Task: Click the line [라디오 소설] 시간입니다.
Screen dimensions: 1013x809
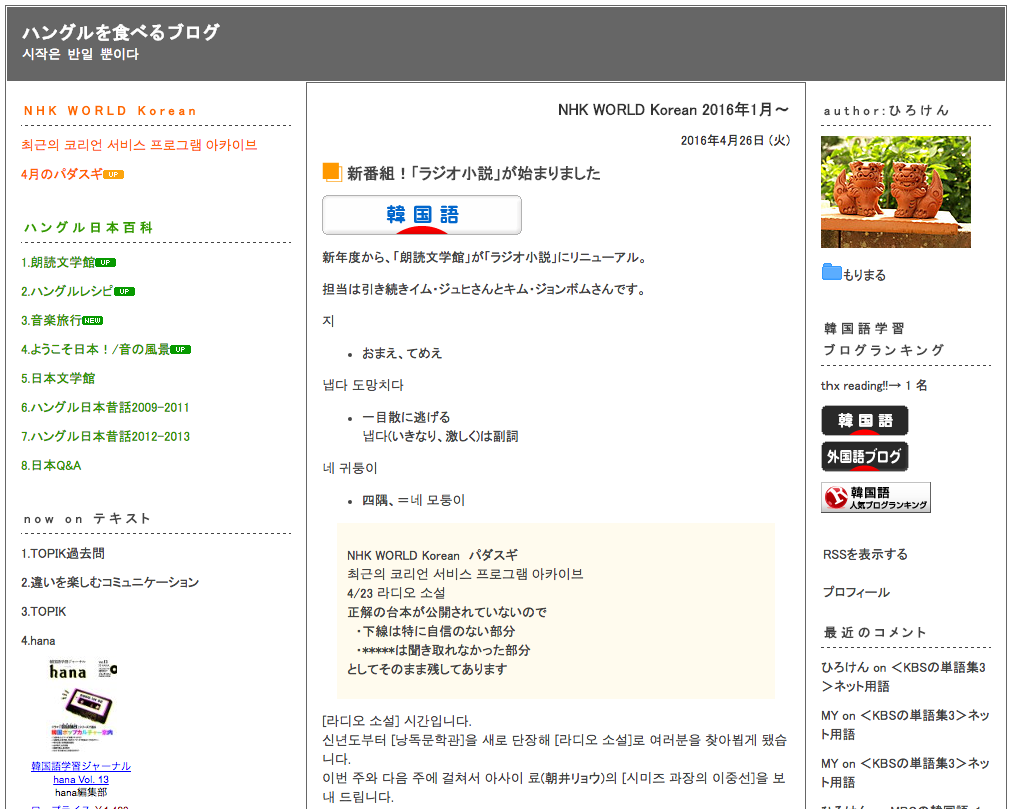Action: (x=397, y=721)
